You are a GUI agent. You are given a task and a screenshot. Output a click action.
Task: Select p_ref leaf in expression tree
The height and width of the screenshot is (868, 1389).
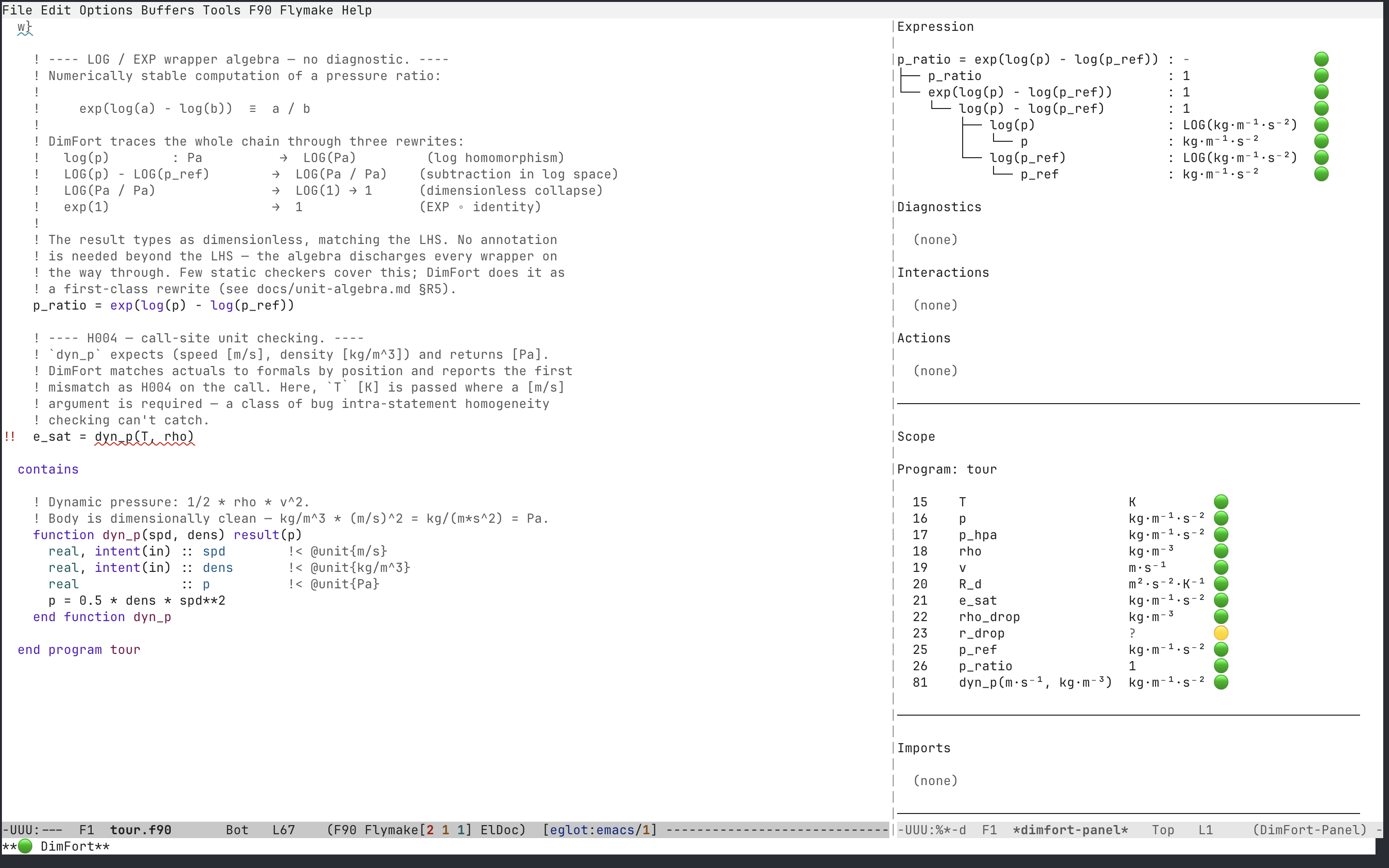(x=1039, y=174)
